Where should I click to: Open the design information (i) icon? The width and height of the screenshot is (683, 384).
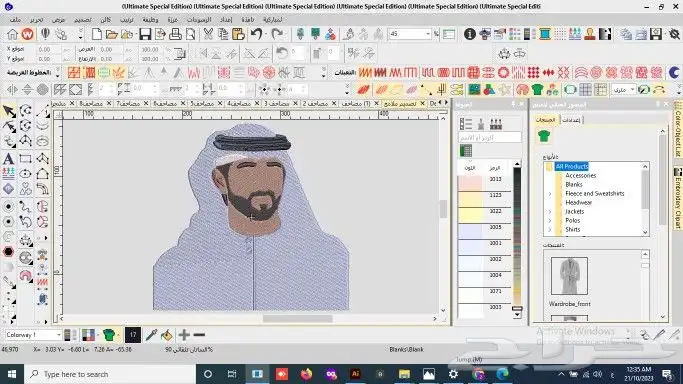pyautogui.click(x=470, y=34)
